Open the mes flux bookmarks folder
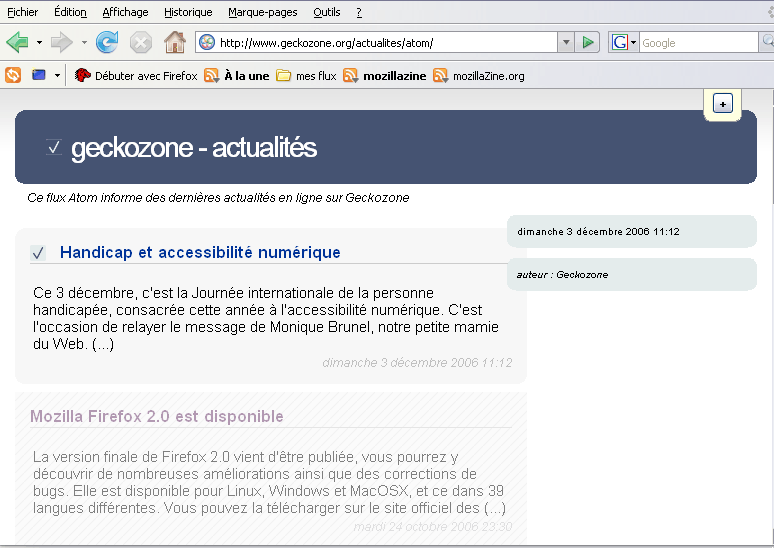 click(x=306, y=76)
